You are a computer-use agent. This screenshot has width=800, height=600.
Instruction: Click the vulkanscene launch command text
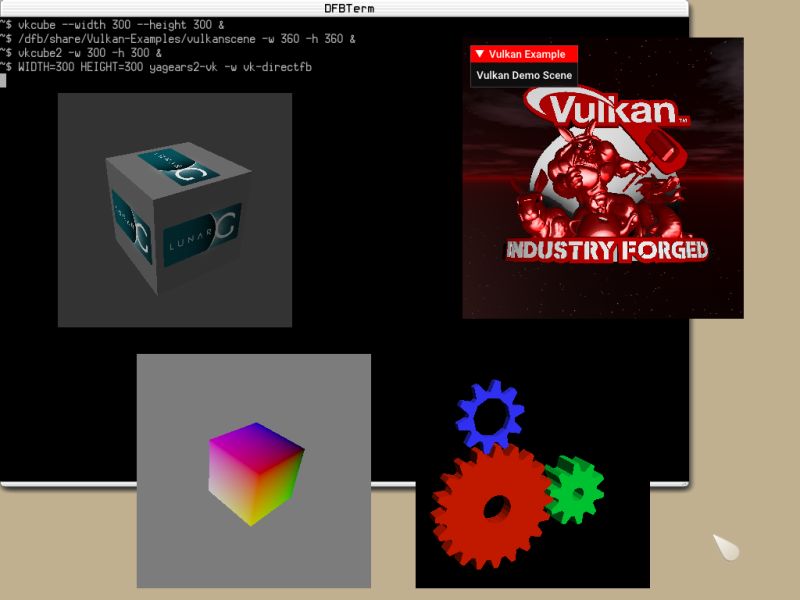(x=160, y=40)
